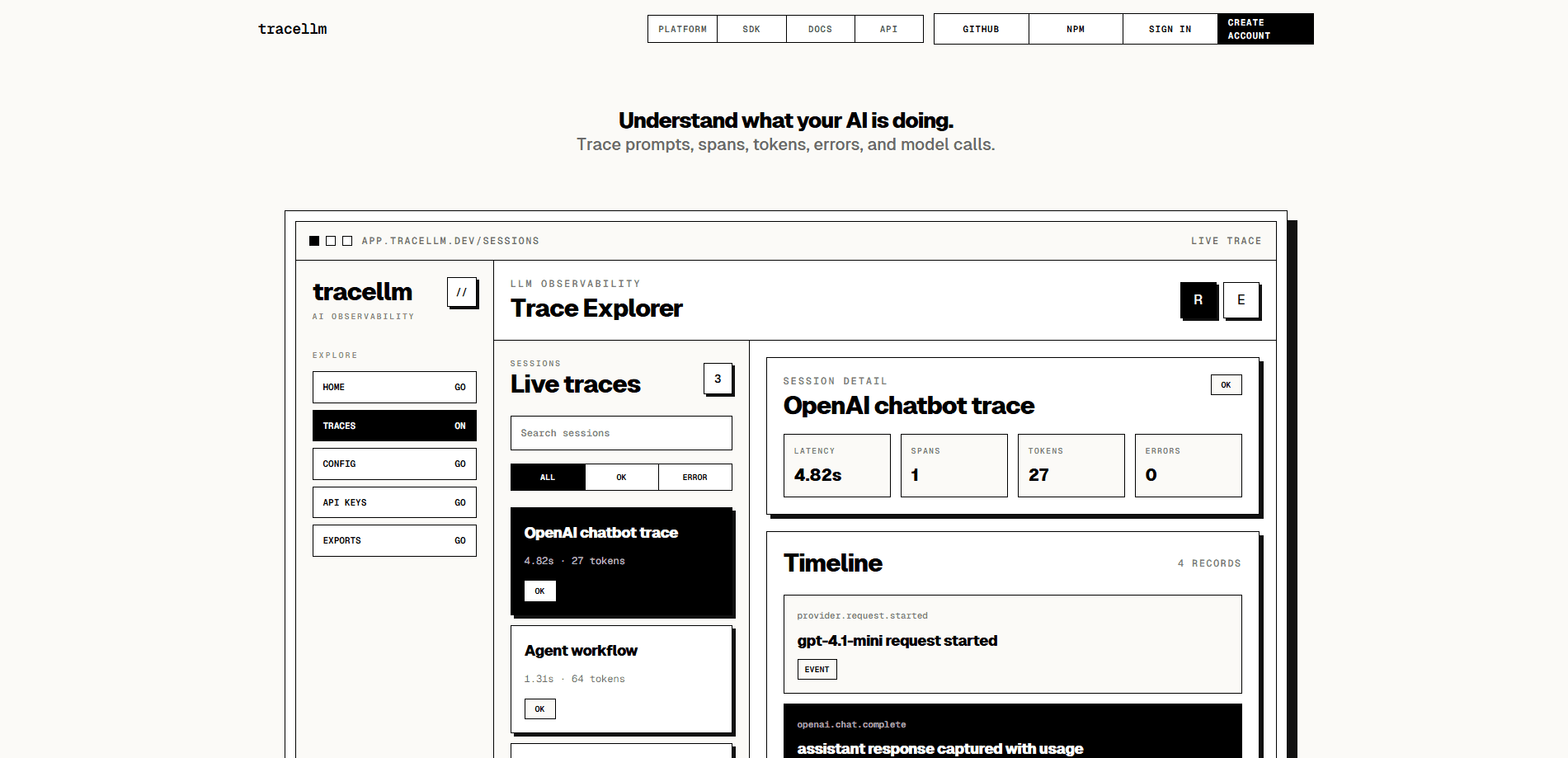Go to the Docs nav item

[x=820, y=29]
